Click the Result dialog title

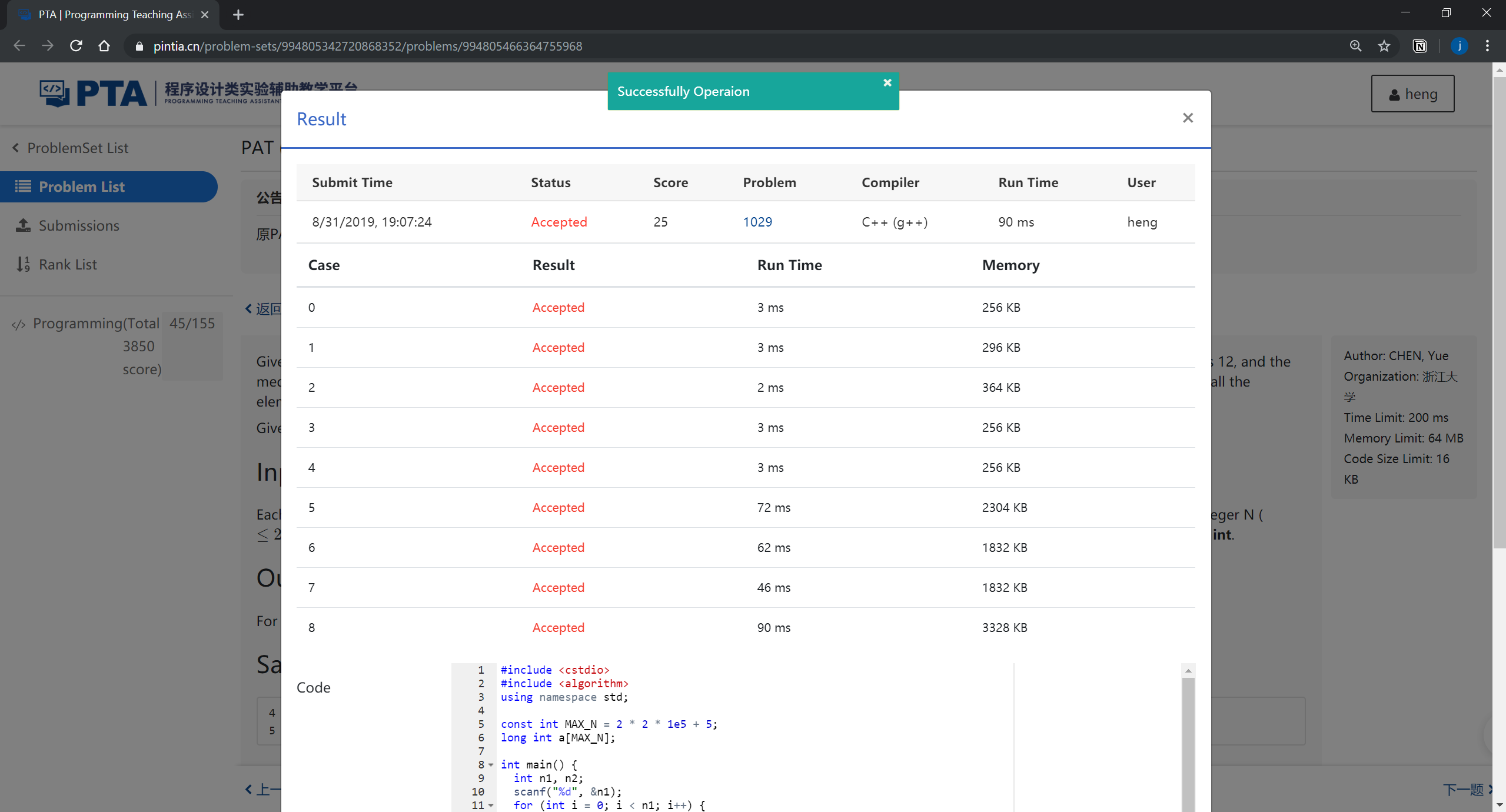click(x=321, y=119)
